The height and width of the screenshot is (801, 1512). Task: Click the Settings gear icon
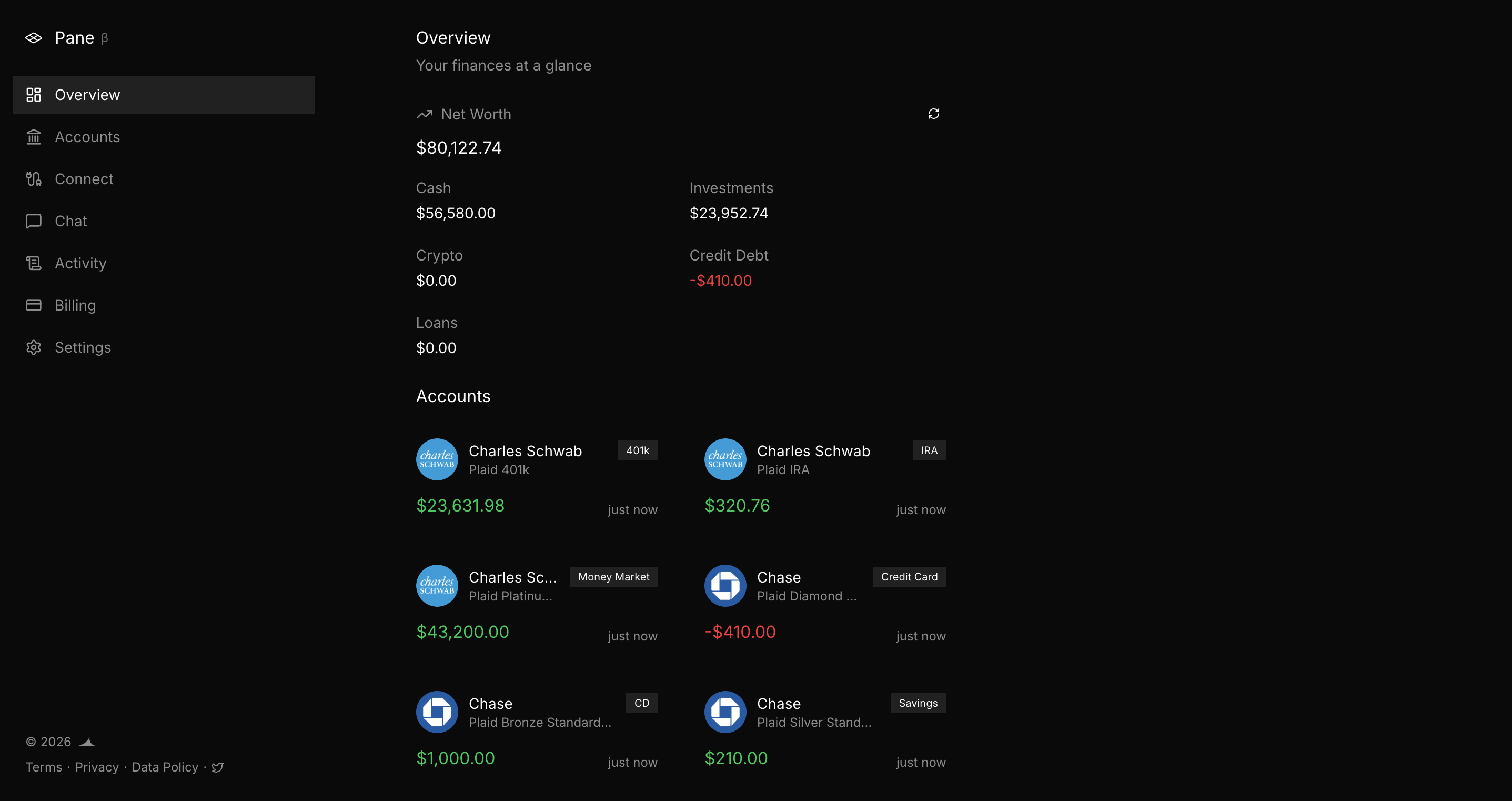[x=34, y=348]
